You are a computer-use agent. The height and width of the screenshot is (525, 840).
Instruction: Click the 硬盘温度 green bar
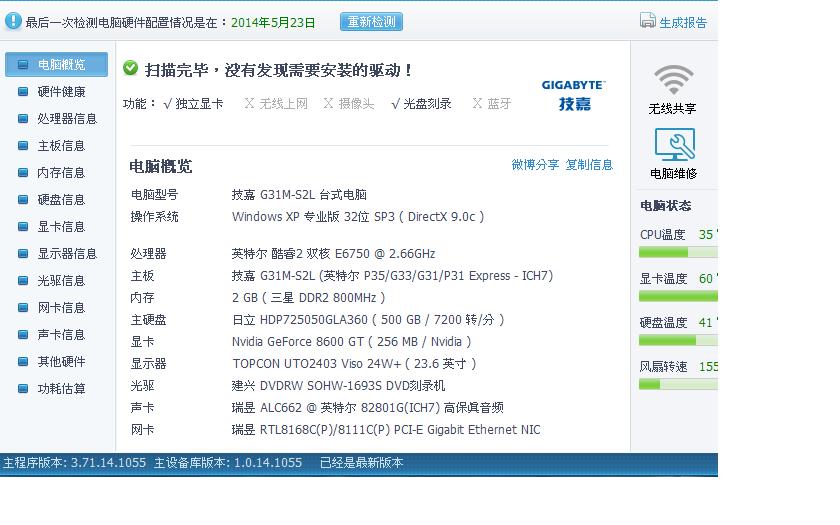pyautogui.click(x=678, y=340)
